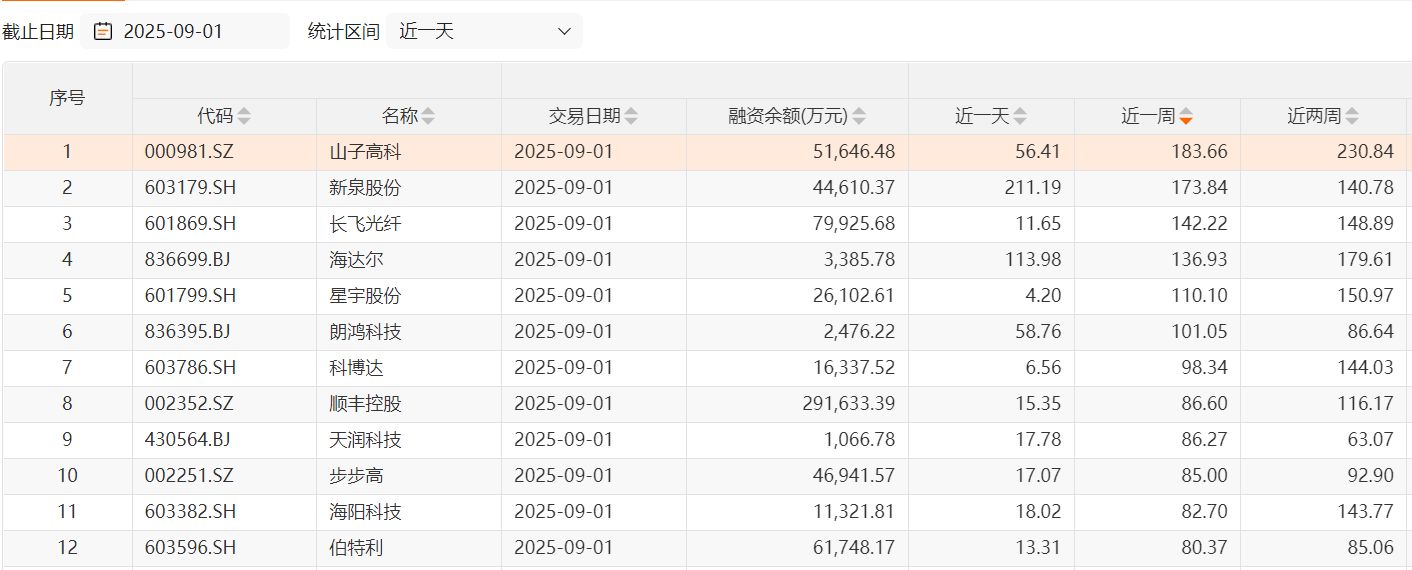Sort by 名称 column sort icon
The image size is (1412, 570).
tap(428, 117)
